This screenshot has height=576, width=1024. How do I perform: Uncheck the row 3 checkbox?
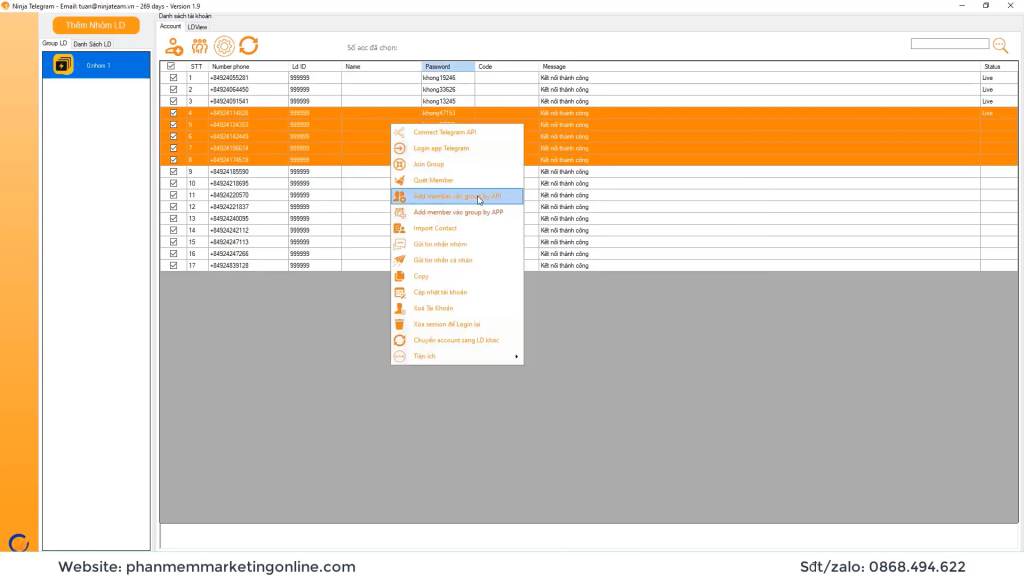(173, 101)
